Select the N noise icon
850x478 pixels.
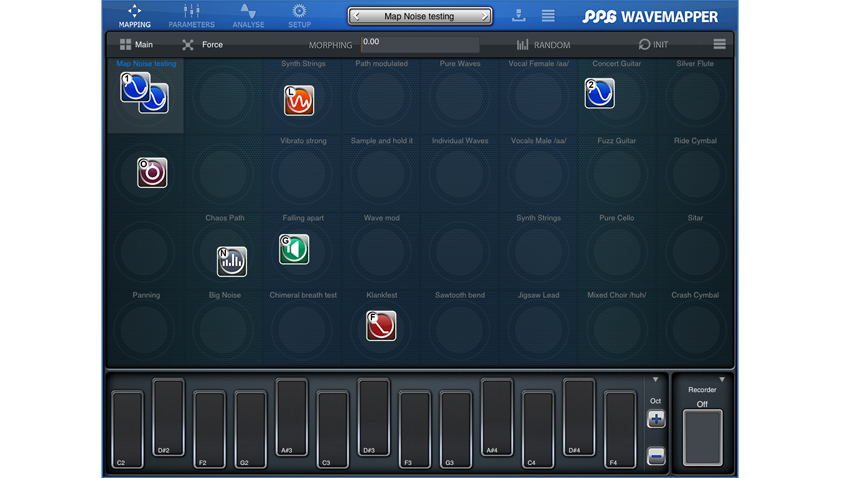[x=232, y=261]
